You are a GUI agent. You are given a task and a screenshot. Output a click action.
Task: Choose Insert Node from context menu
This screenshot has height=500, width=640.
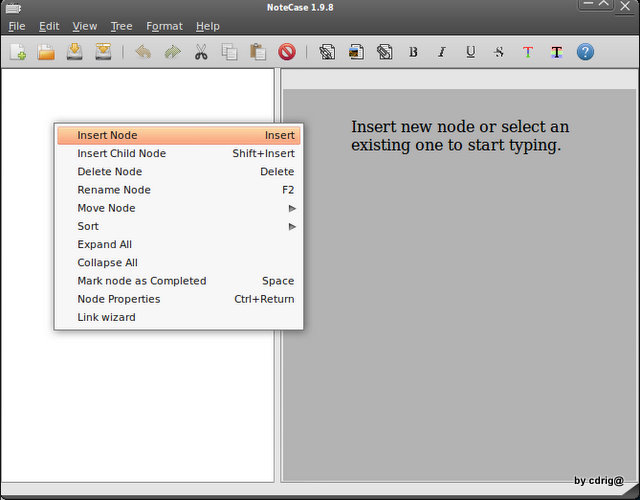click(179, 136)
